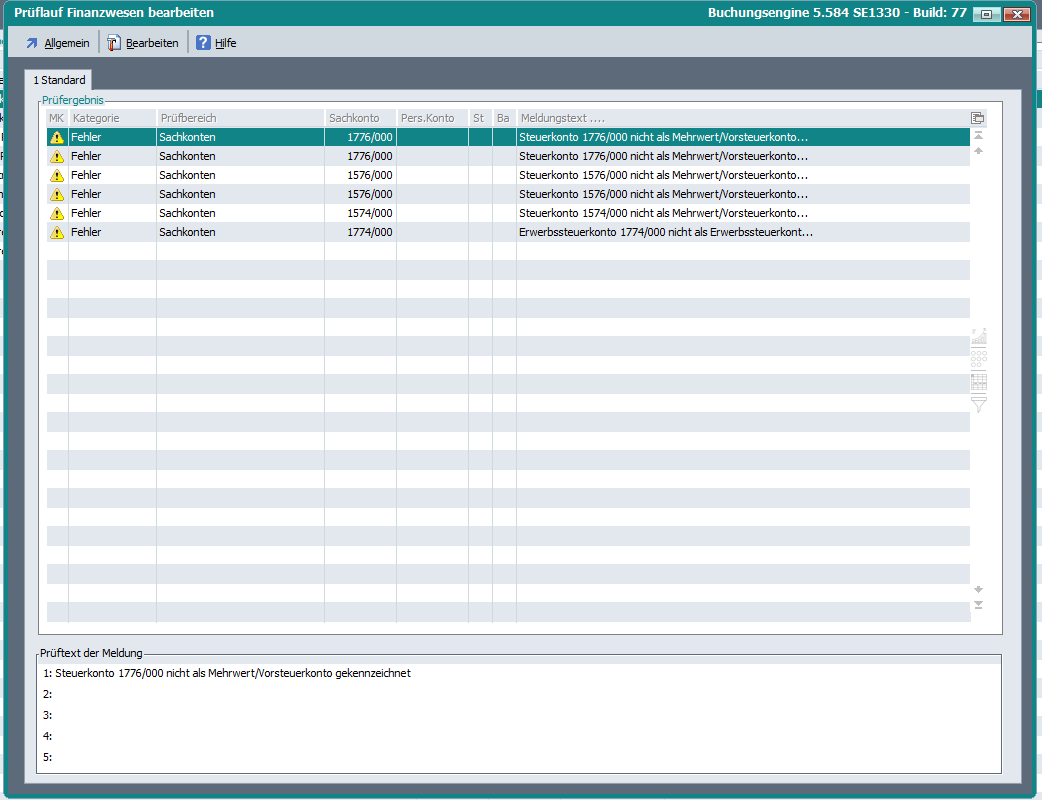1042x800 pixels.
Task: Open the Allgemein menu
Action: click(x=57, y=43)
